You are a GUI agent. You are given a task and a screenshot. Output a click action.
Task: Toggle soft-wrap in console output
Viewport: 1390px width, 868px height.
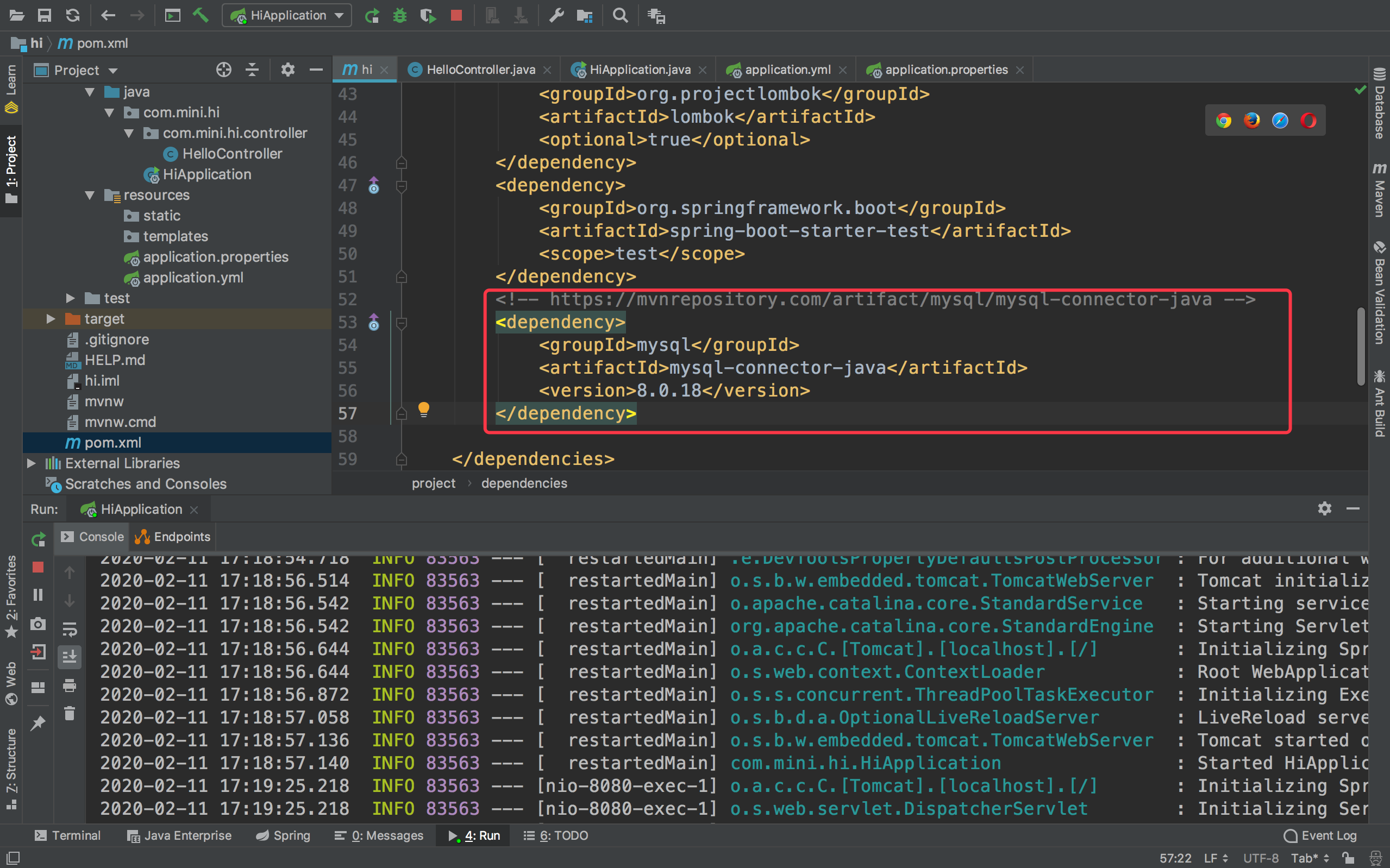[70, 629]
